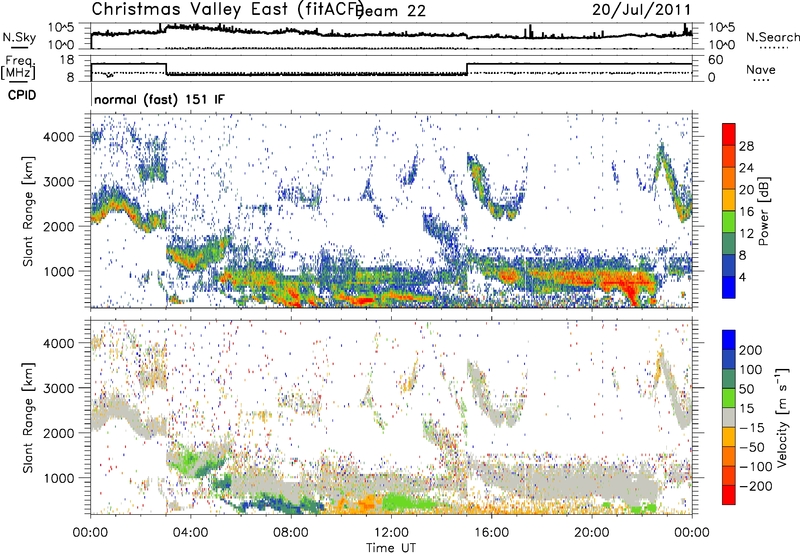Viewport: 800px width, 554px height.
Task: Click the "200" velocity colorbar label
Action: 751,350
